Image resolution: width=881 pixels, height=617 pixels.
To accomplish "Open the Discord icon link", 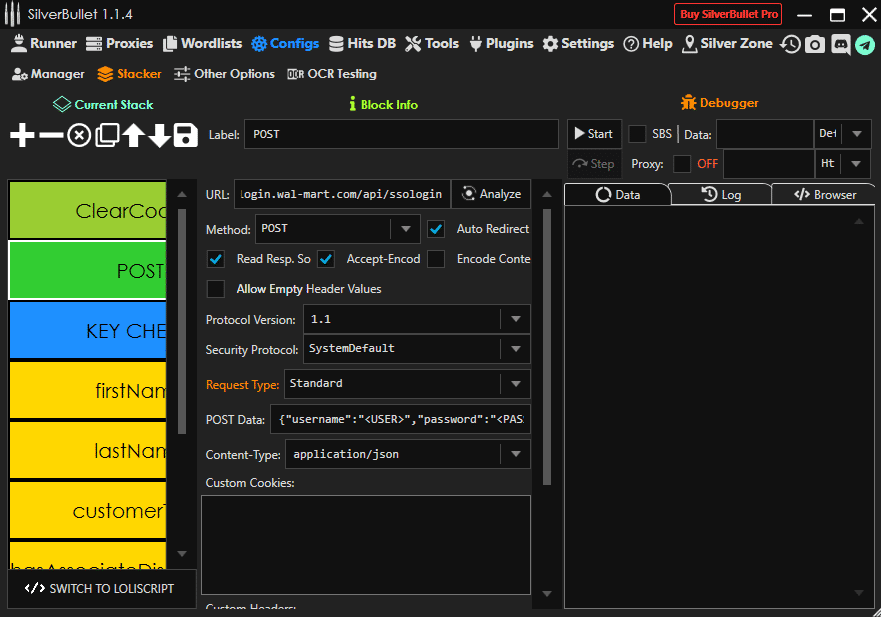I will (840, 44).
